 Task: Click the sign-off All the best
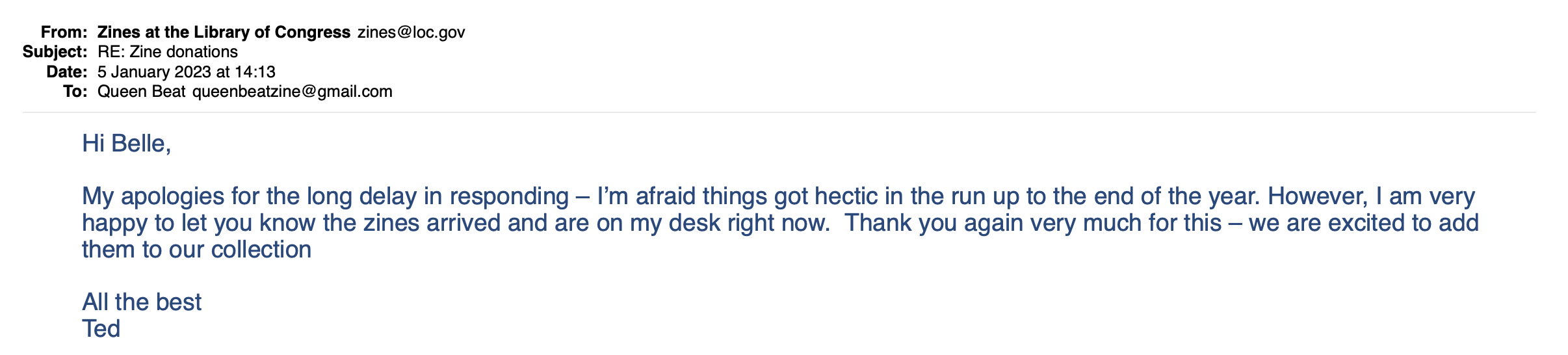click(x=142, y=302)
